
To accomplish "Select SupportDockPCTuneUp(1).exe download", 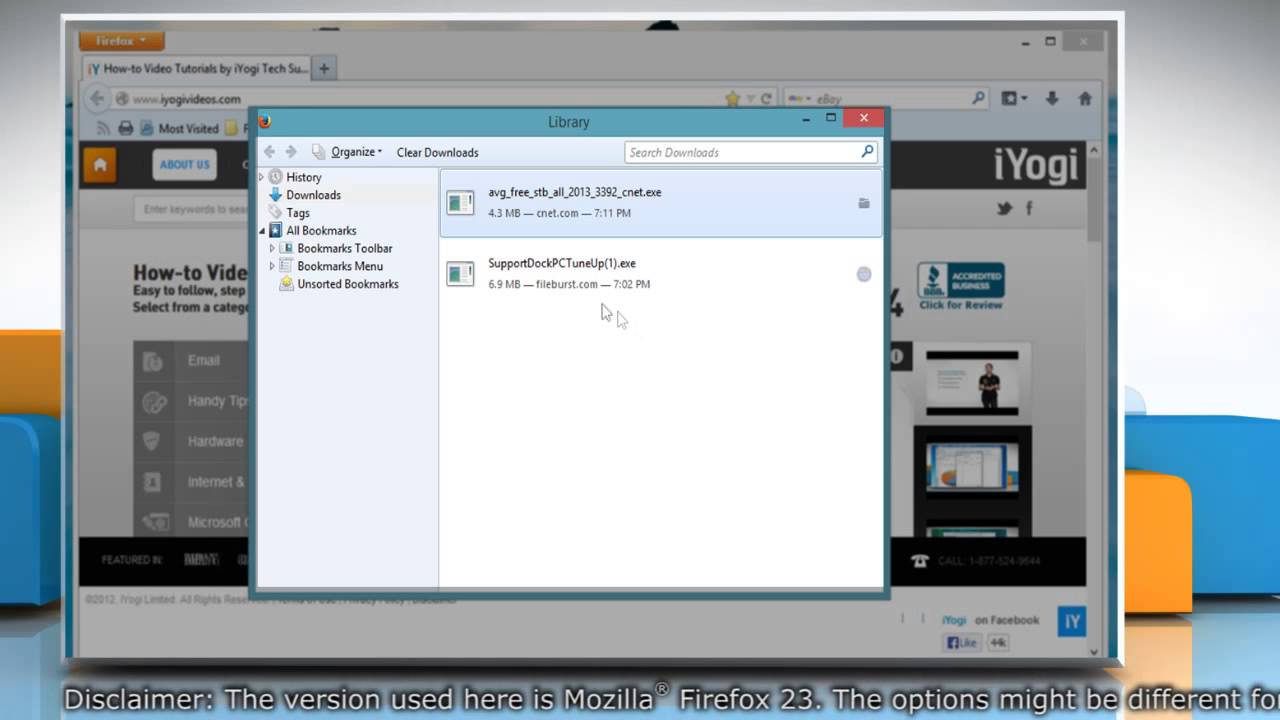I will (661, 273).
